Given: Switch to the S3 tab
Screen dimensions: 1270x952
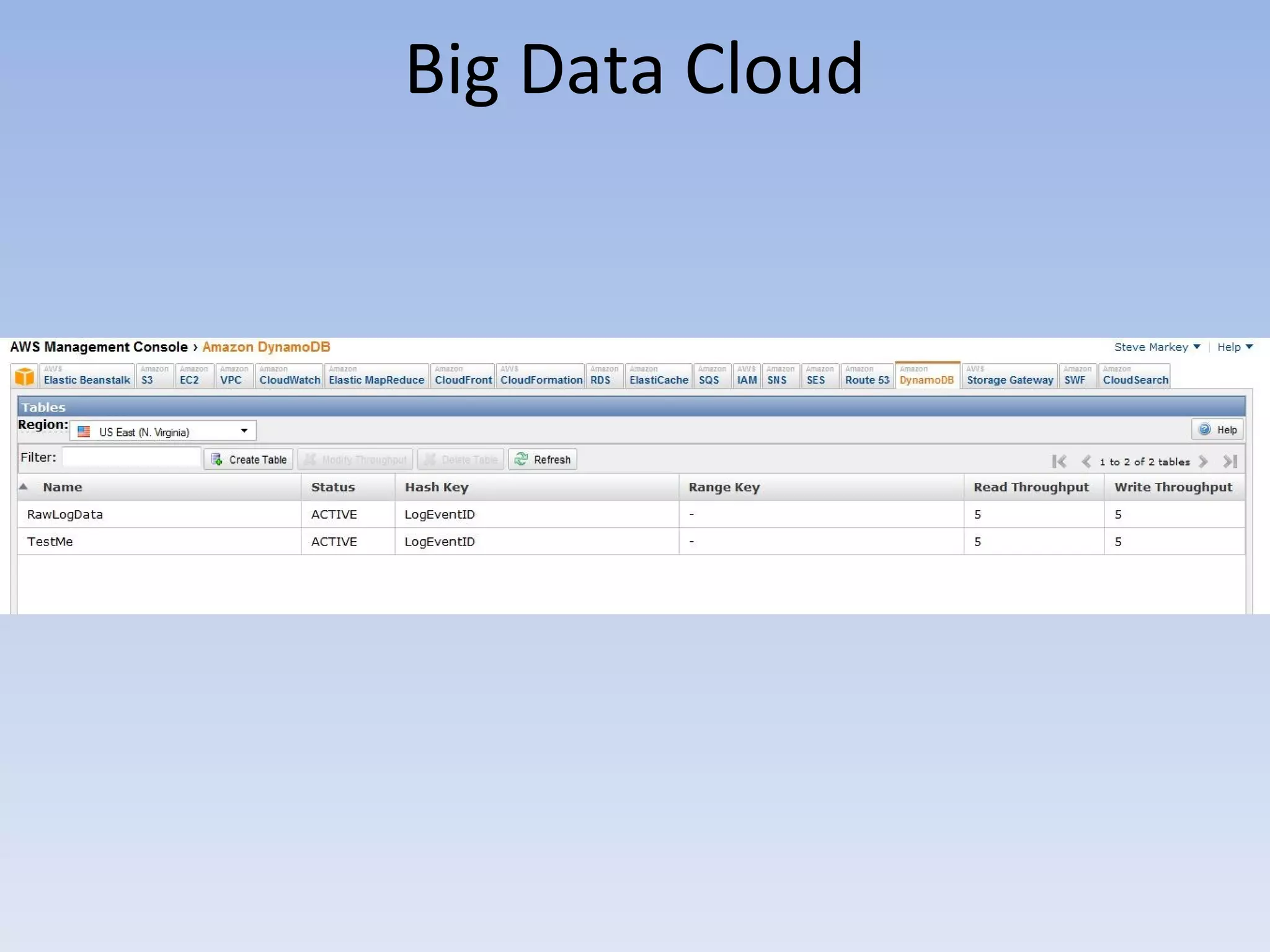Looking at the screenshot, I should [154, 376].
